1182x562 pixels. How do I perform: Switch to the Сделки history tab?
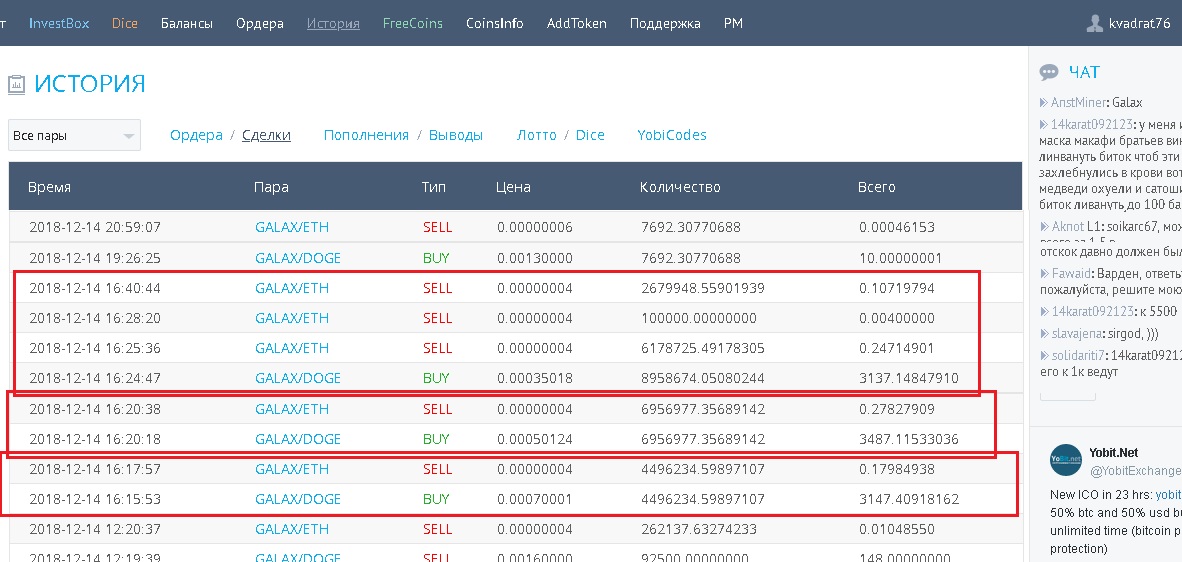(x=266, y=136)
